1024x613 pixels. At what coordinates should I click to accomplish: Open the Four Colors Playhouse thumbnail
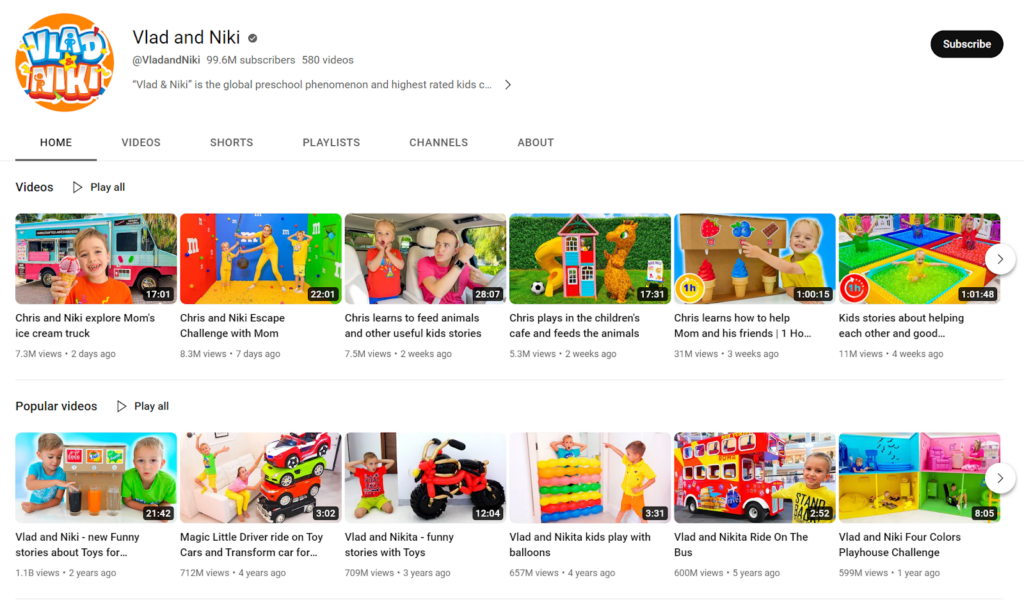click(919, 478)
